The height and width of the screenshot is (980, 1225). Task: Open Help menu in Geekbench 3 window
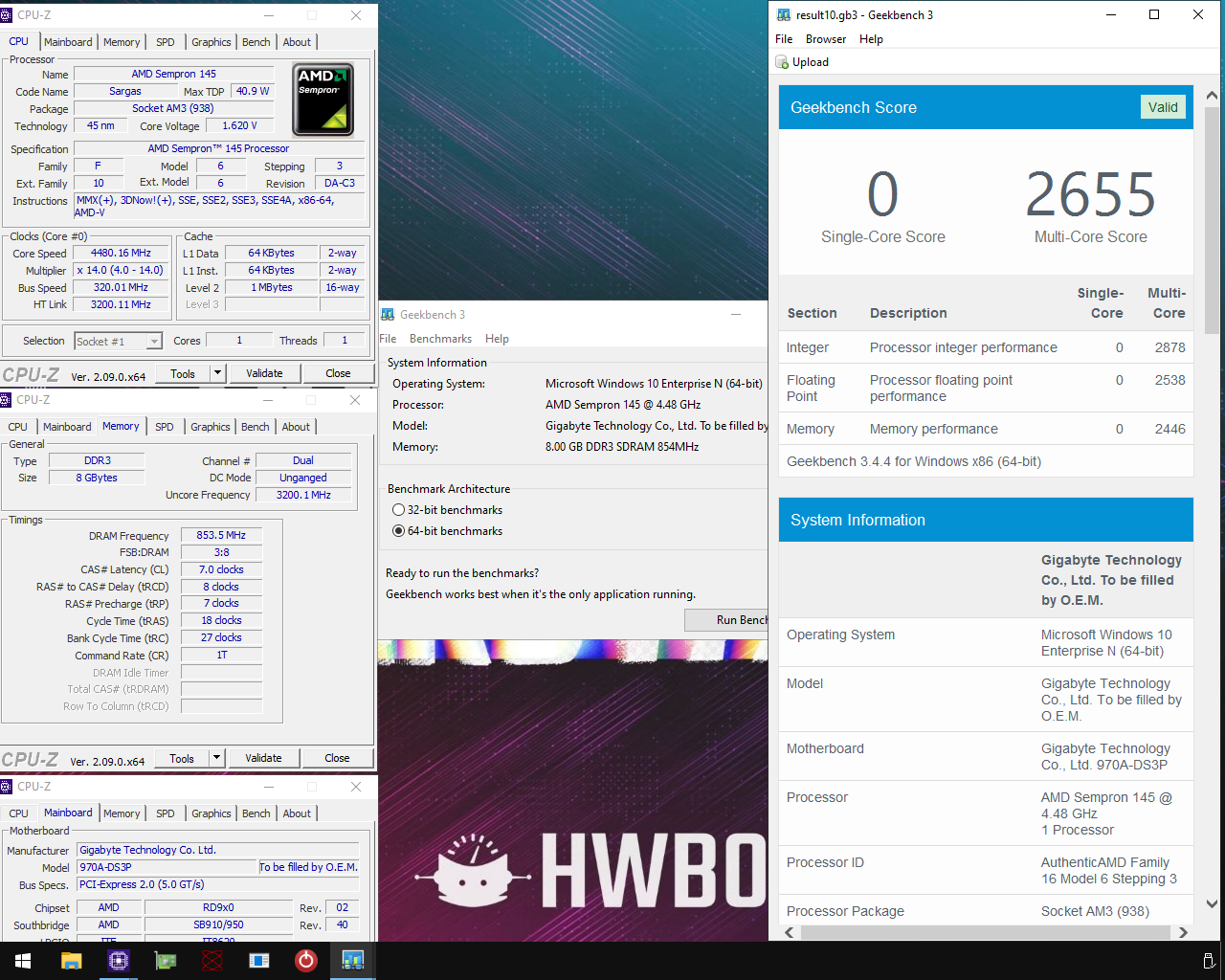497,339
